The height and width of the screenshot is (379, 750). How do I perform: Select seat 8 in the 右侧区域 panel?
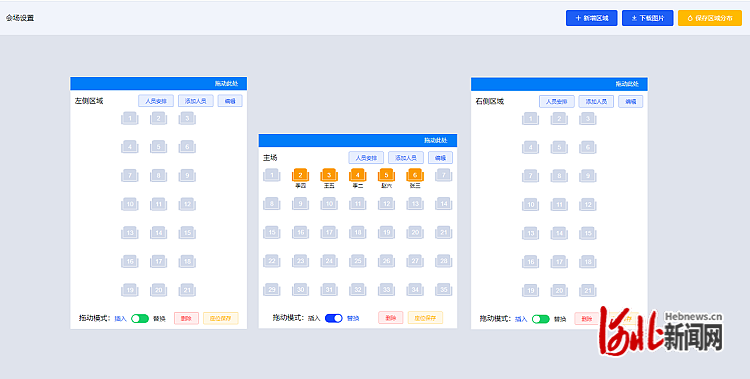click(559, 176)
